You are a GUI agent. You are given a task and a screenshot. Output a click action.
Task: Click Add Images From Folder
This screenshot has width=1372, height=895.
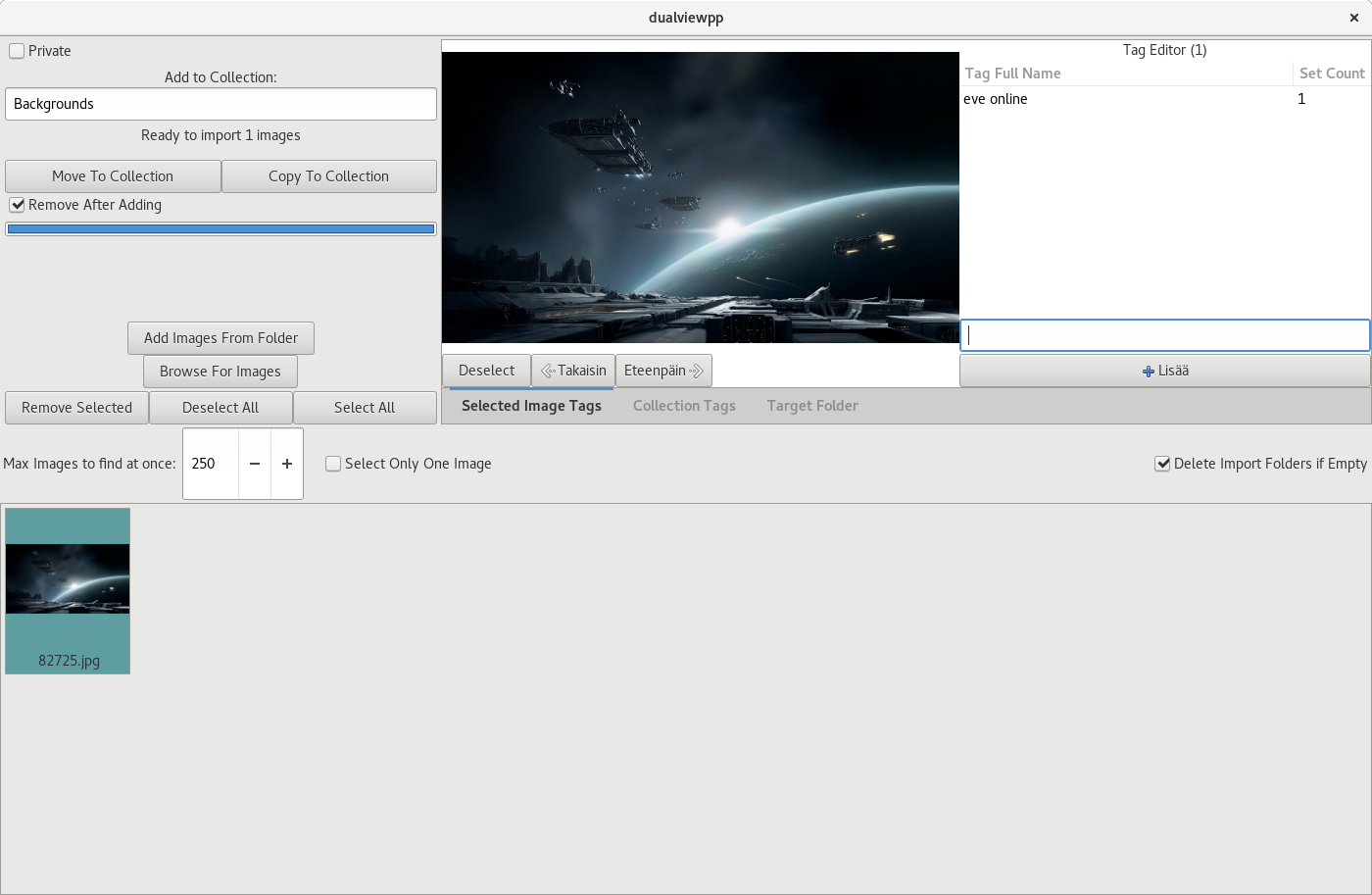point(220,338)
